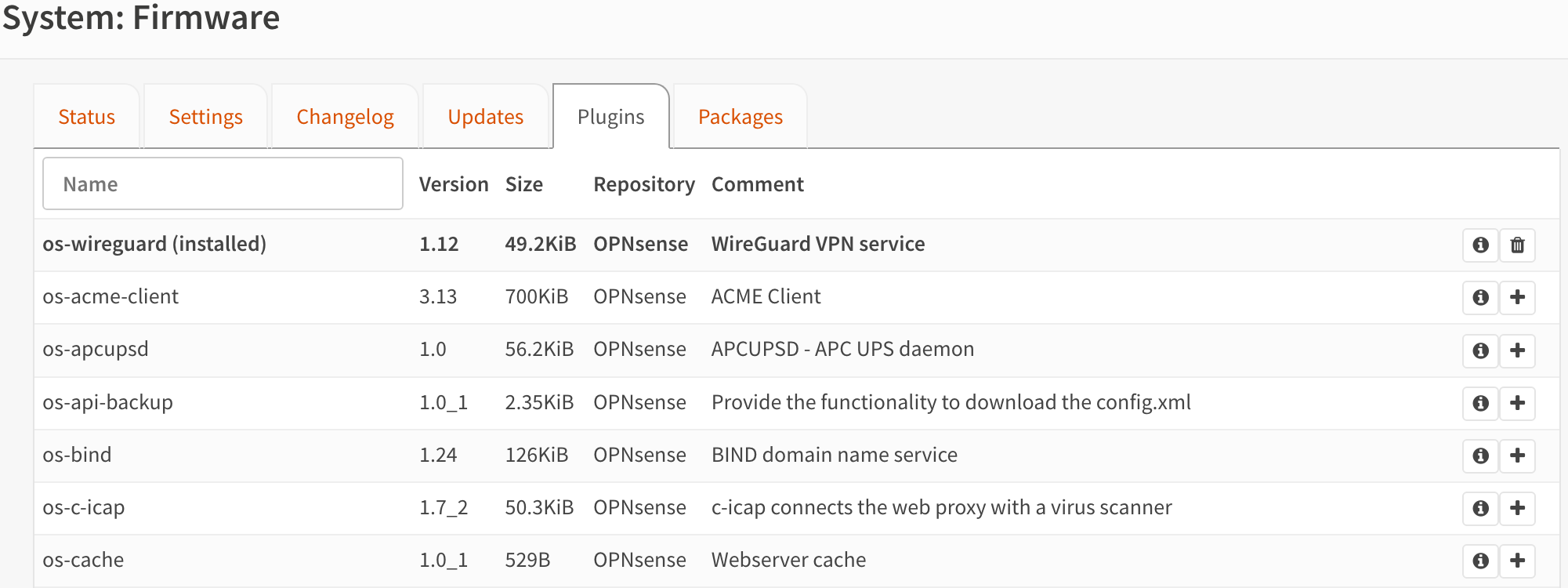This screenshot has height=588, width=1568.
Task: Install the os-apcupsd plugin
Action: coord(1517,350)
